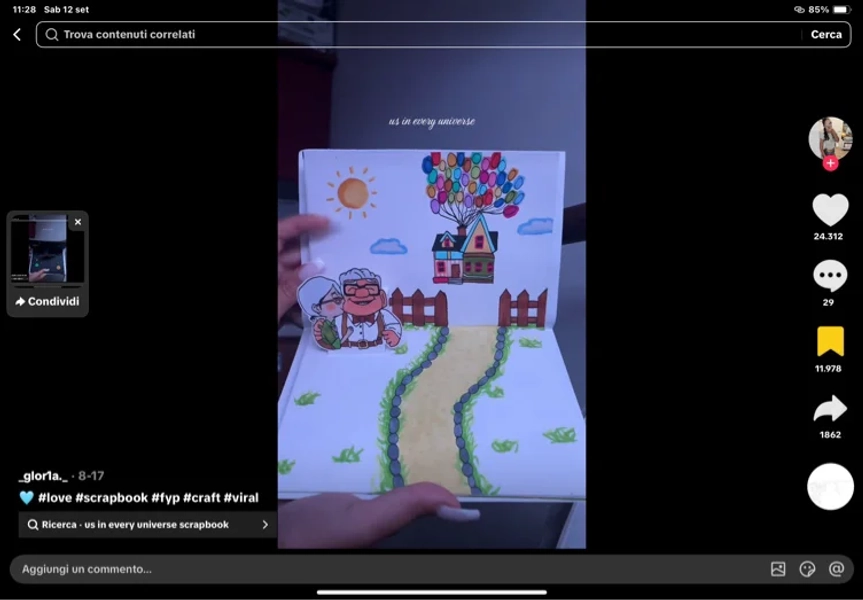Screen dimensions: 863x600
Task: Click the 1862 shares count
Action: point(830,435)
